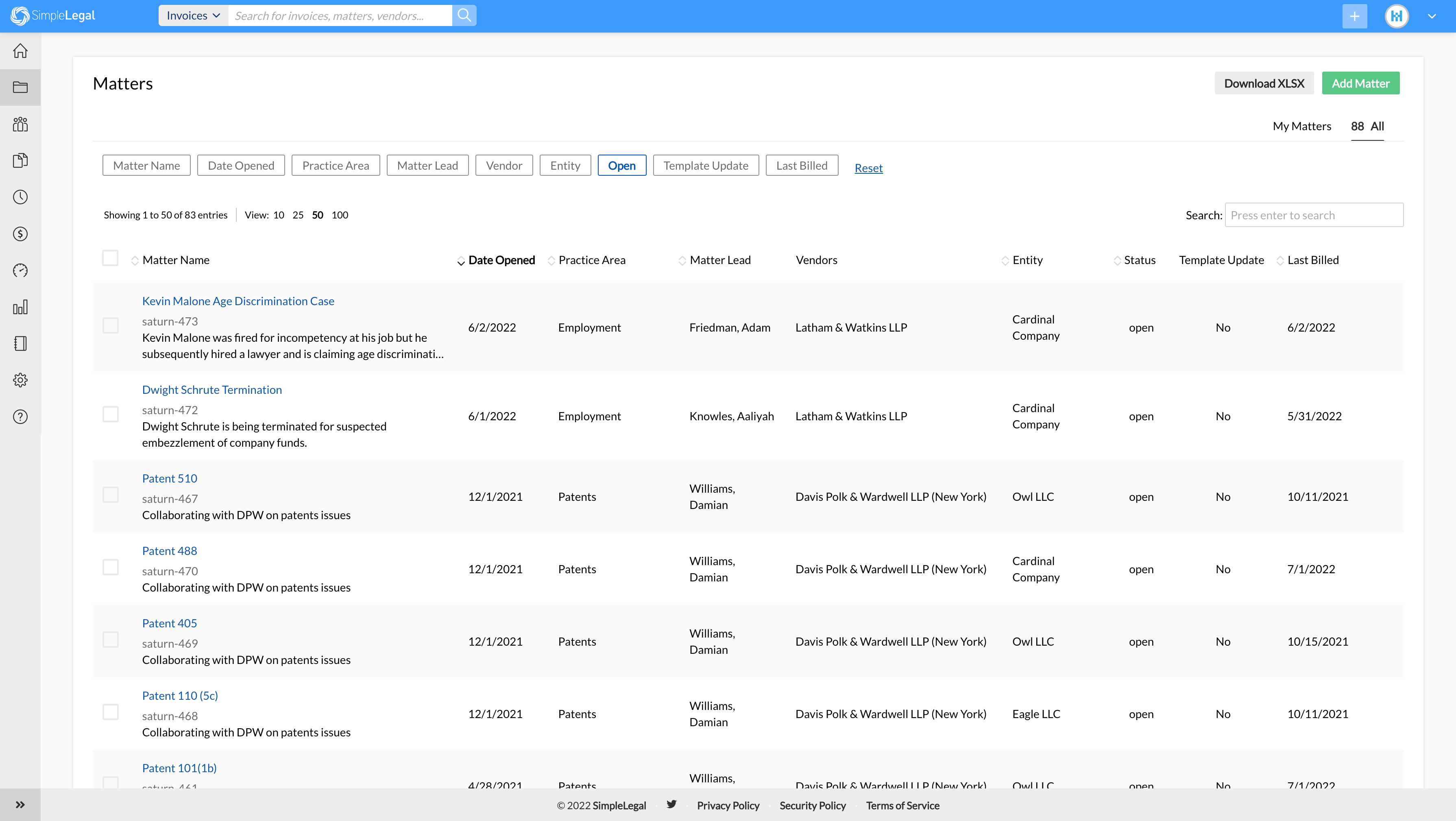The image size is (1456, 821).
Task: Open the Invoices scope dropdown in top bar
Action: (193, 15)
